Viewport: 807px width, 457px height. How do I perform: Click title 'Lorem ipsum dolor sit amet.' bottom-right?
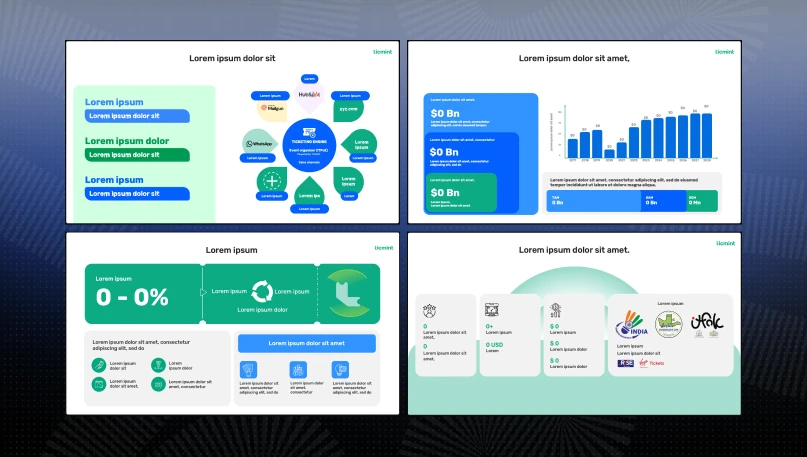coord(574,250)
